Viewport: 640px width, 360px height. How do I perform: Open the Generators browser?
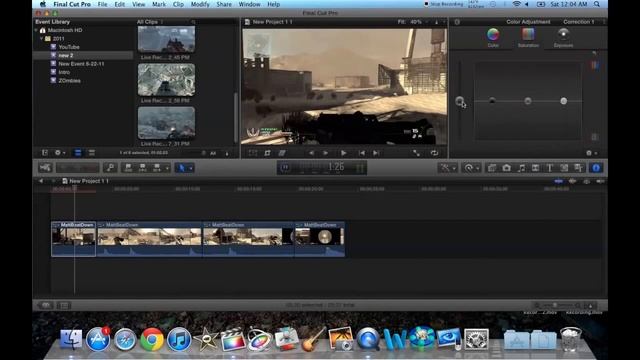pyautogui.click(x=564, y=168)
